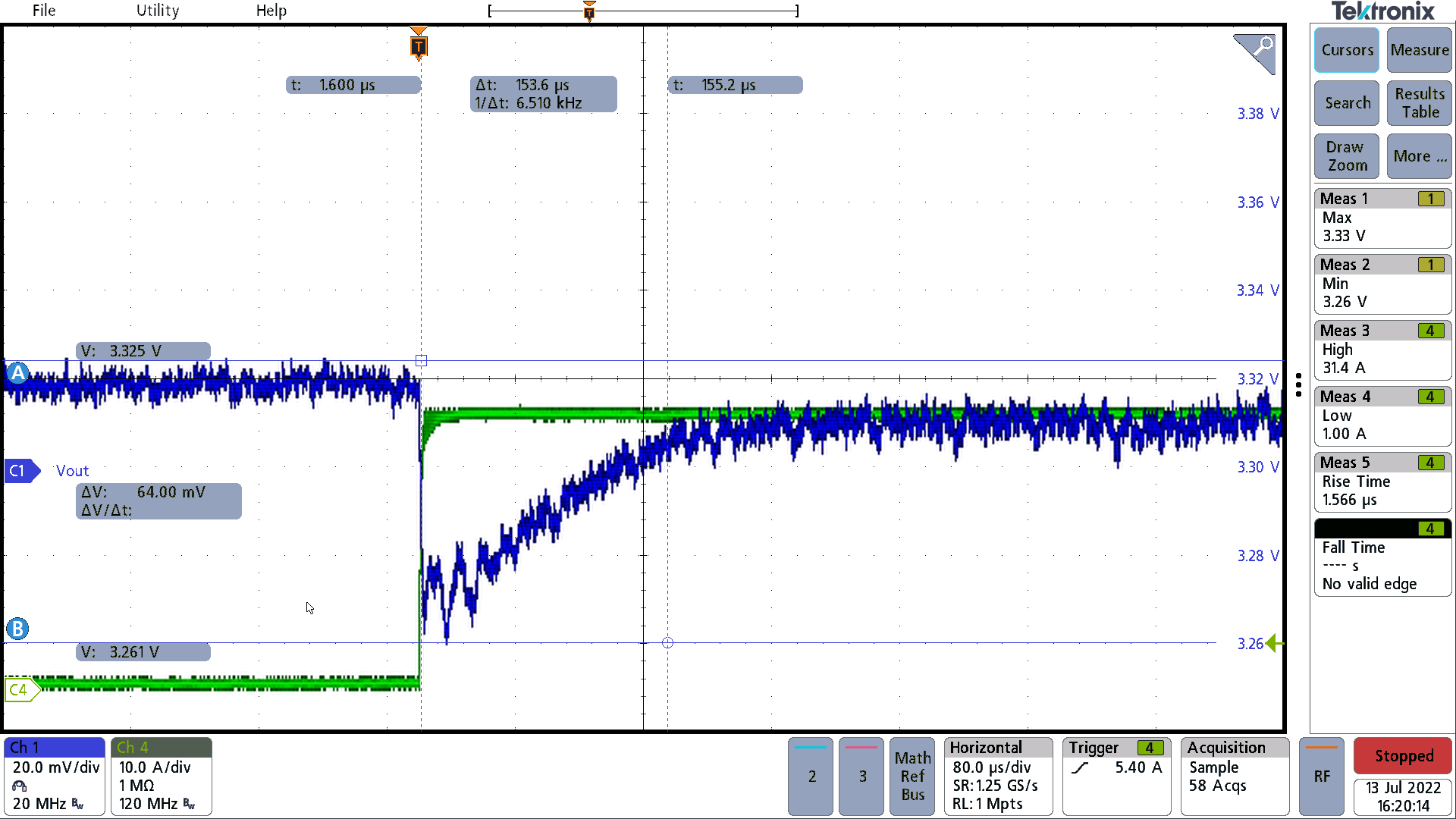The width and height of the screenshot is (1456, 819).
Task: Open the Help menu
Action: coord(271,11)
